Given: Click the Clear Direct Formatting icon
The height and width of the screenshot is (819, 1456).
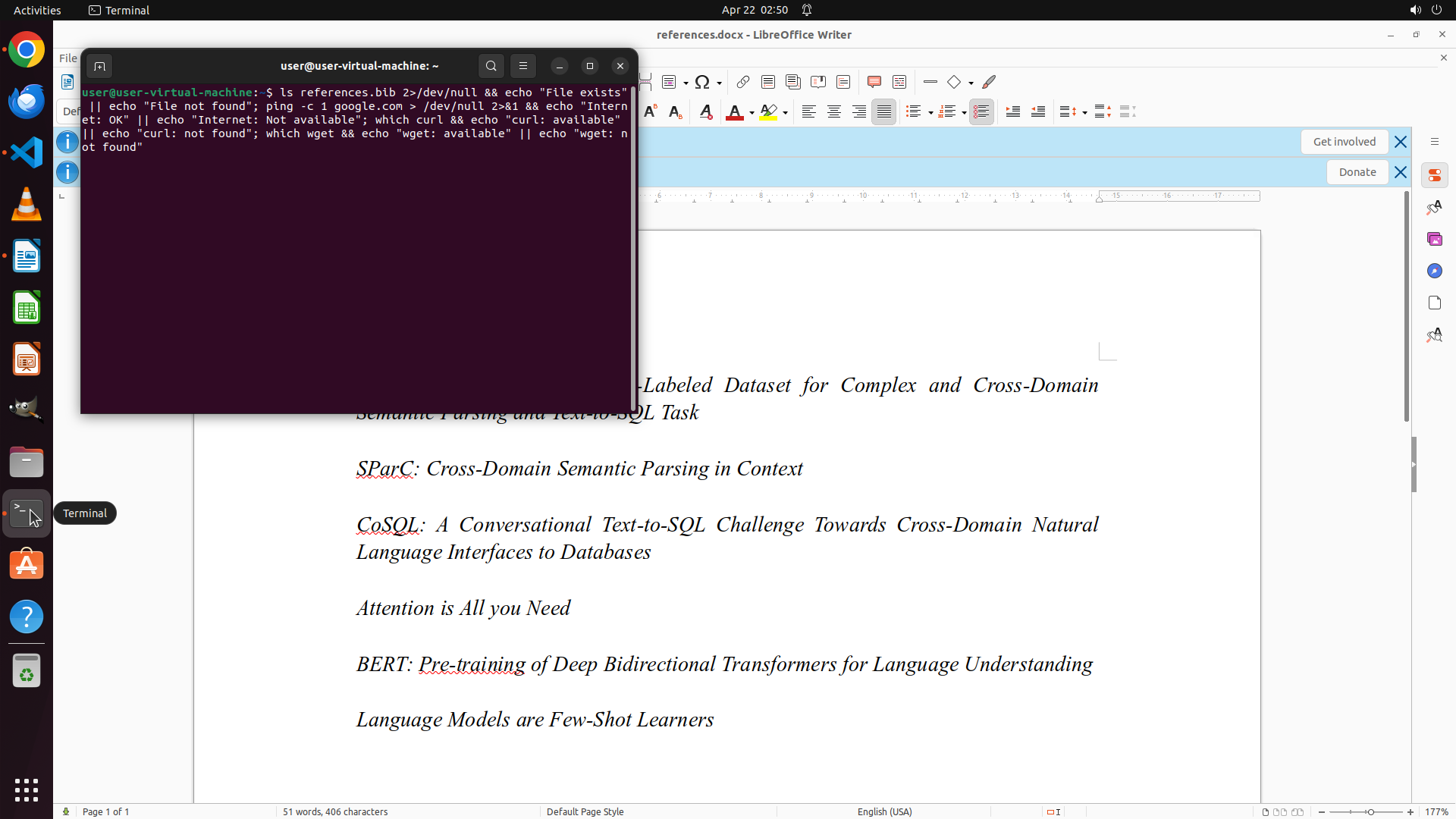Looking at the screenshot, I should click(x=705, y=112).
